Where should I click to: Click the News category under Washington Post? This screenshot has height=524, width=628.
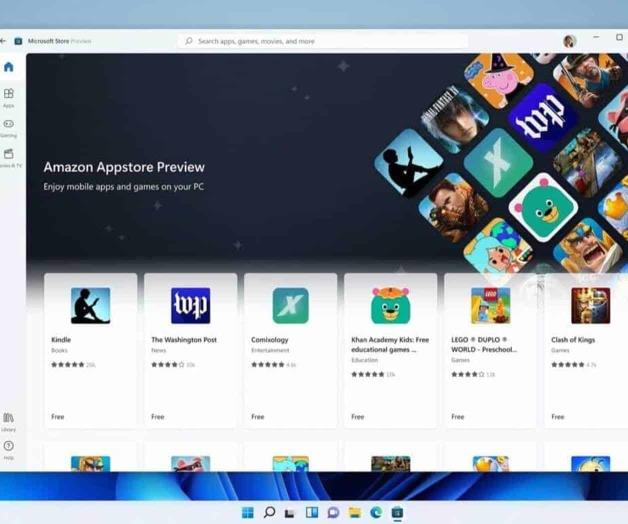click(159, 351)
